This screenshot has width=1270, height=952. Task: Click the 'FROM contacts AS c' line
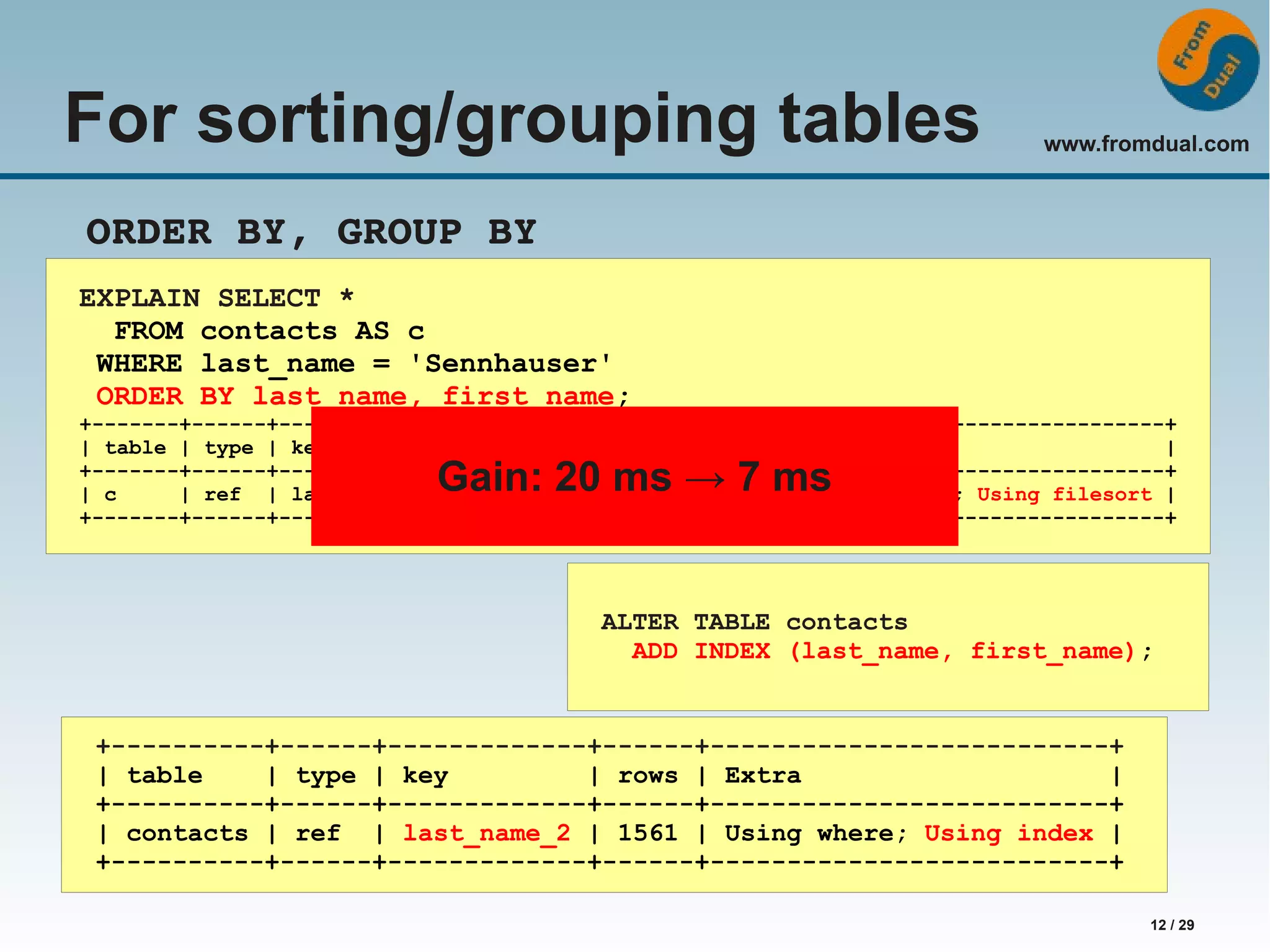[x=269, y=331]
